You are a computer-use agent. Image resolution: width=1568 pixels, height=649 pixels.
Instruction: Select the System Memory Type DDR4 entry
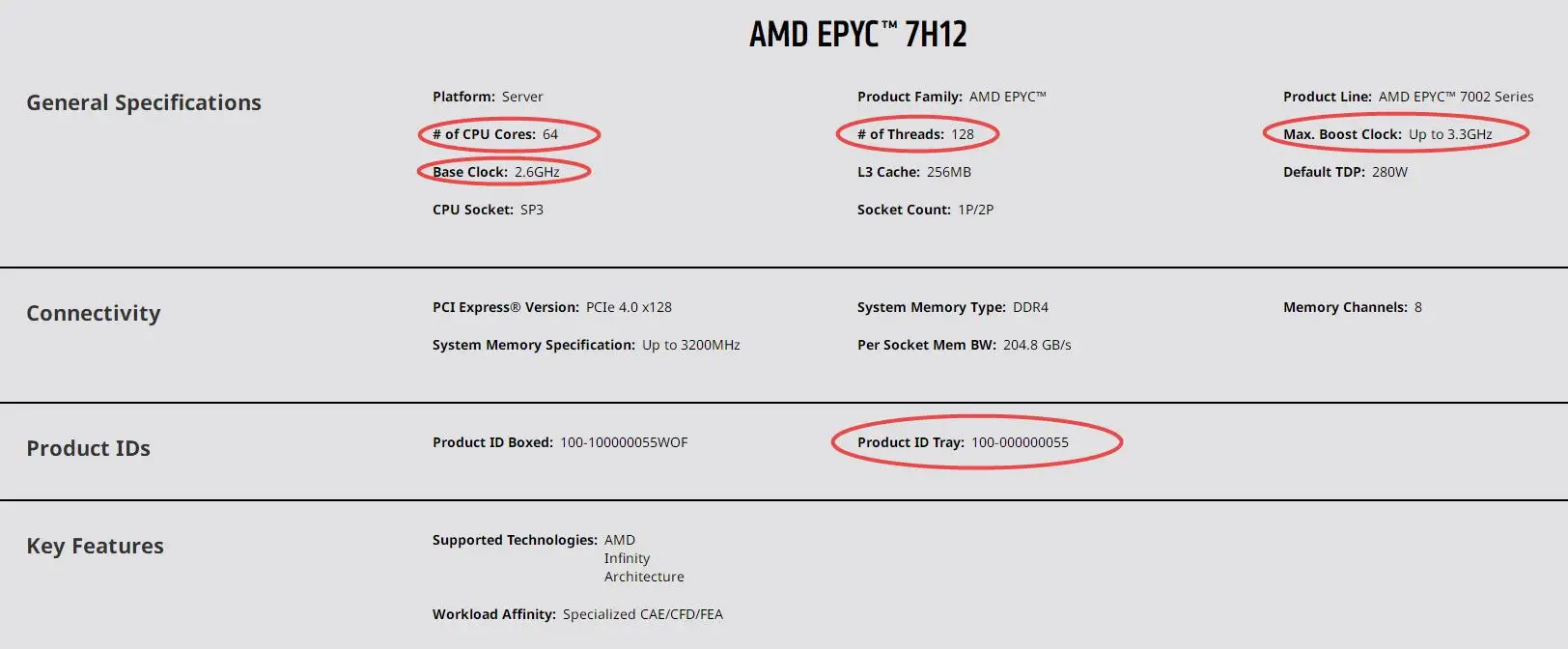click(952, 307)
